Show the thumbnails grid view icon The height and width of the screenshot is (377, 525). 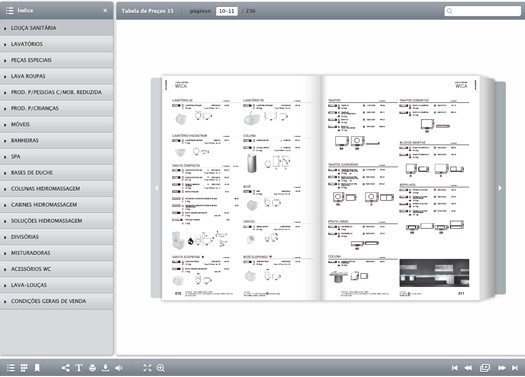coord(24,368)
